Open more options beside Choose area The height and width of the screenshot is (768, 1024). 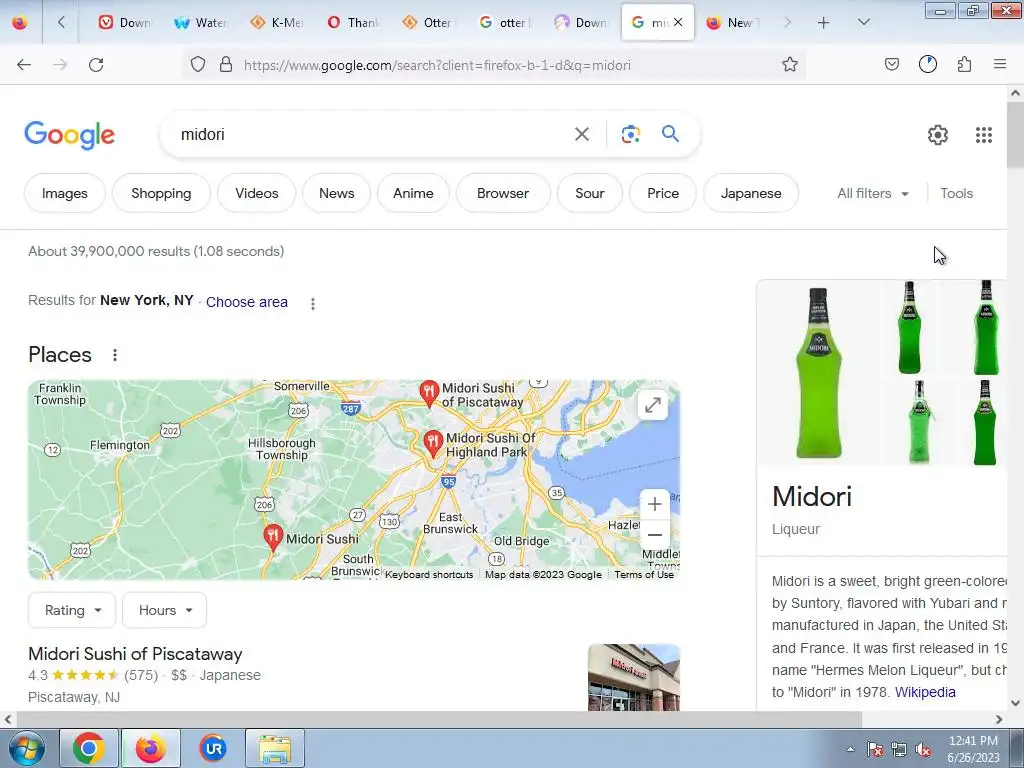click(313, 304)
